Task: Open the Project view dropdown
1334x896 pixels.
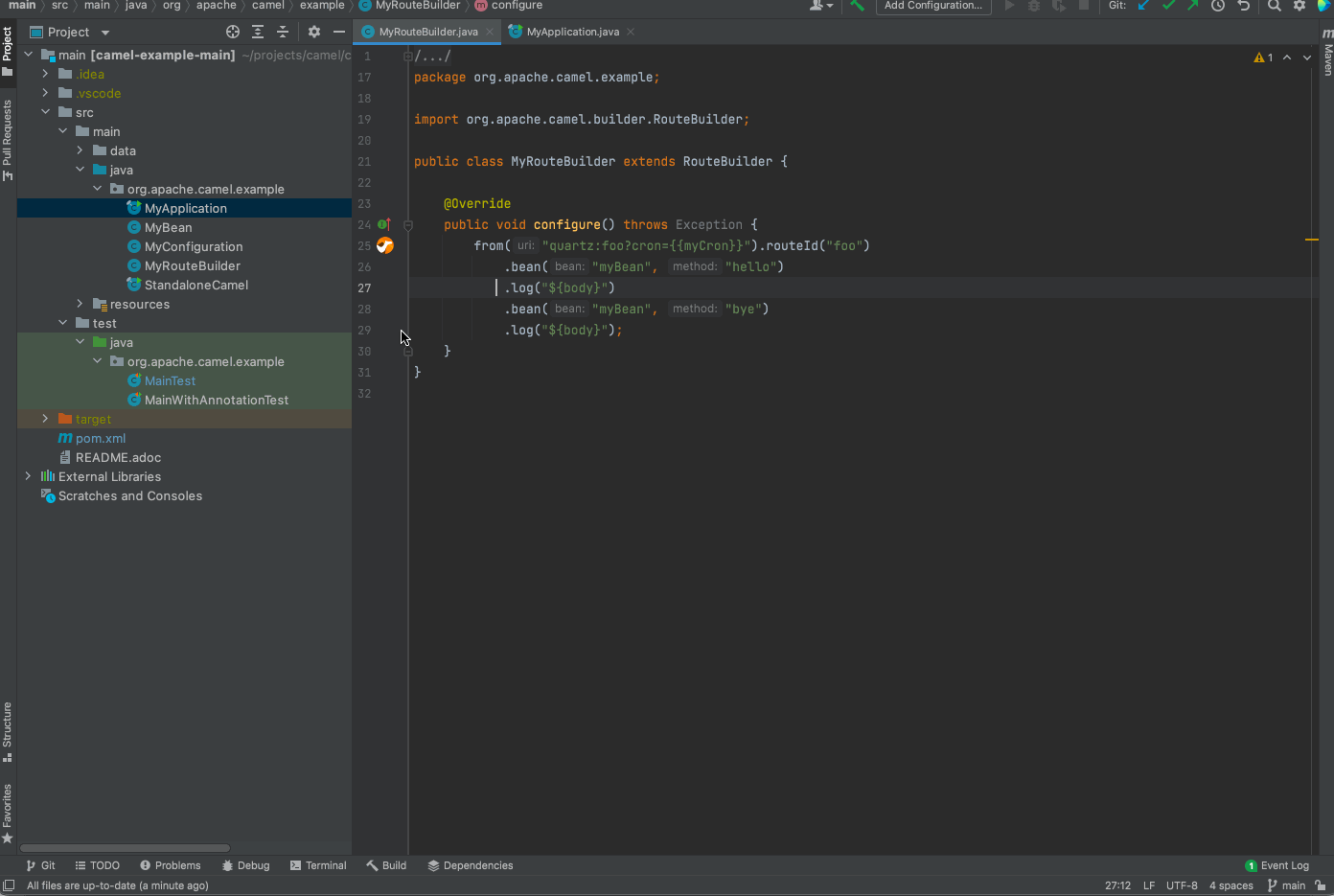Action: coord(70,32)
